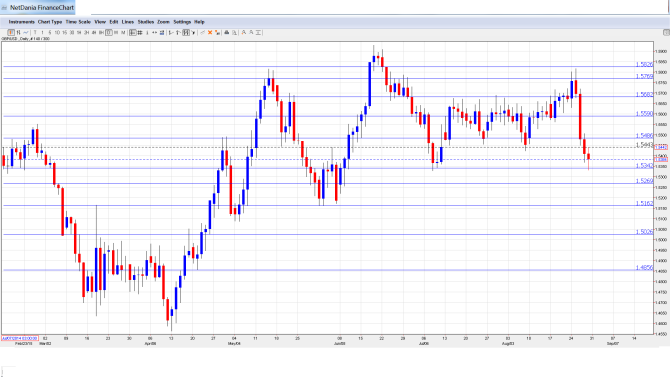Open the Instruments menu
This screenshot has height=377, width=670.
(22, 22)
